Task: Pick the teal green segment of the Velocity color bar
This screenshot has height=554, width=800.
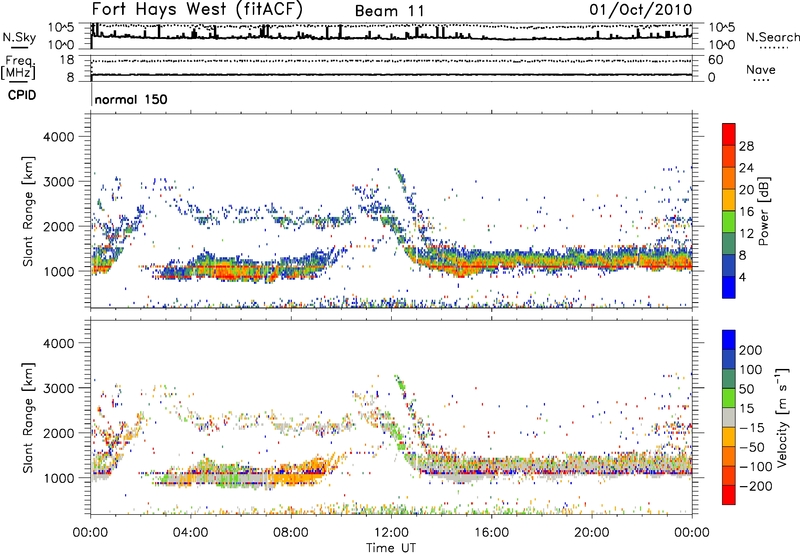Action: tap(729, 379)
